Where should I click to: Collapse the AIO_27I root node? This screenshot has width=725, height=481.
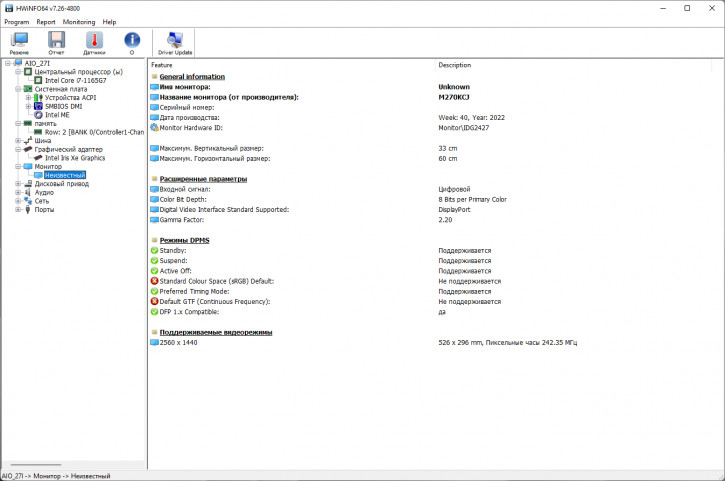coord(8,63)
